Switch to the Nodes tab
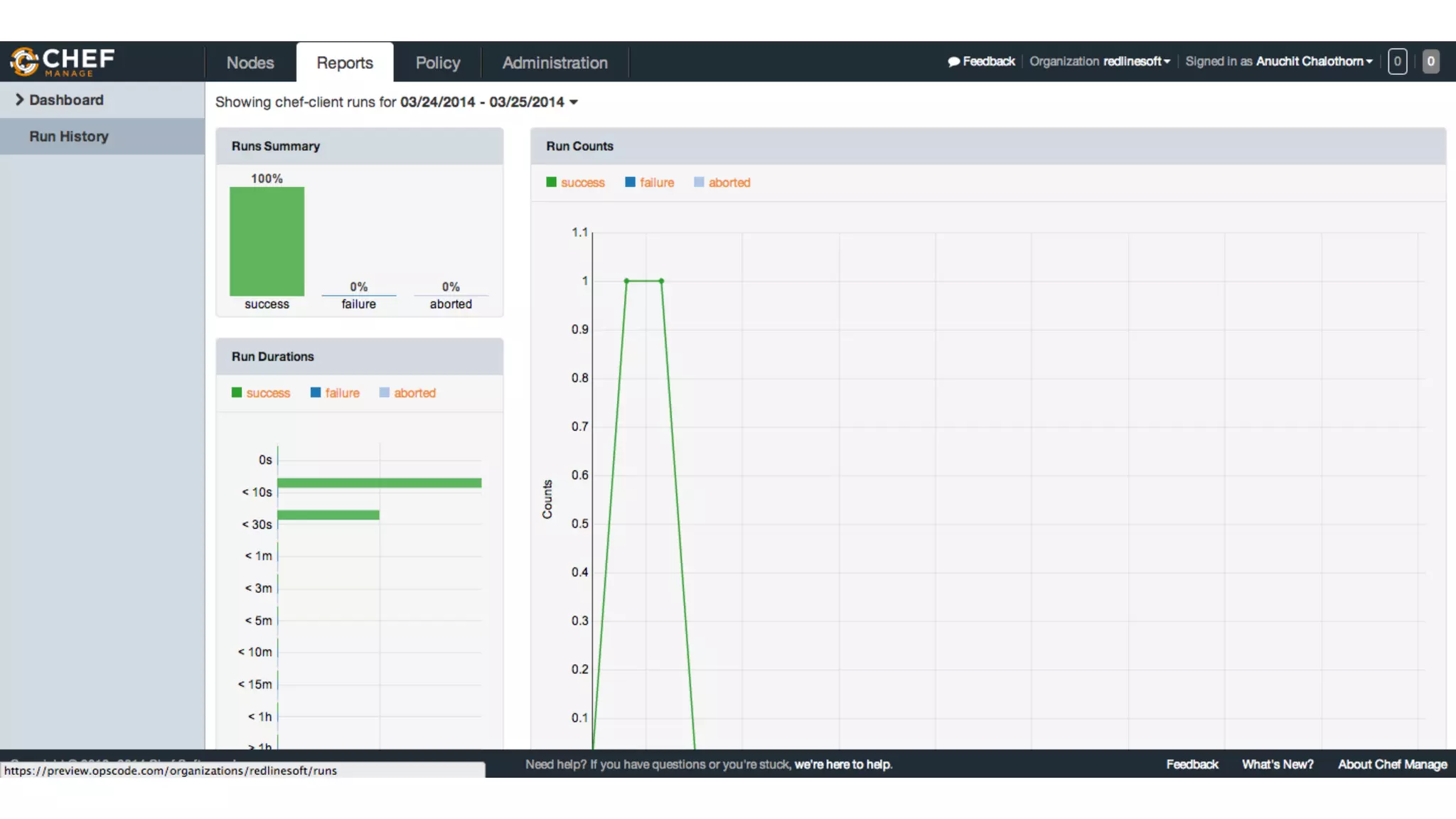The width and height of the screenshot is (1456, 819). pyautogui.click(x=250, y=63)
